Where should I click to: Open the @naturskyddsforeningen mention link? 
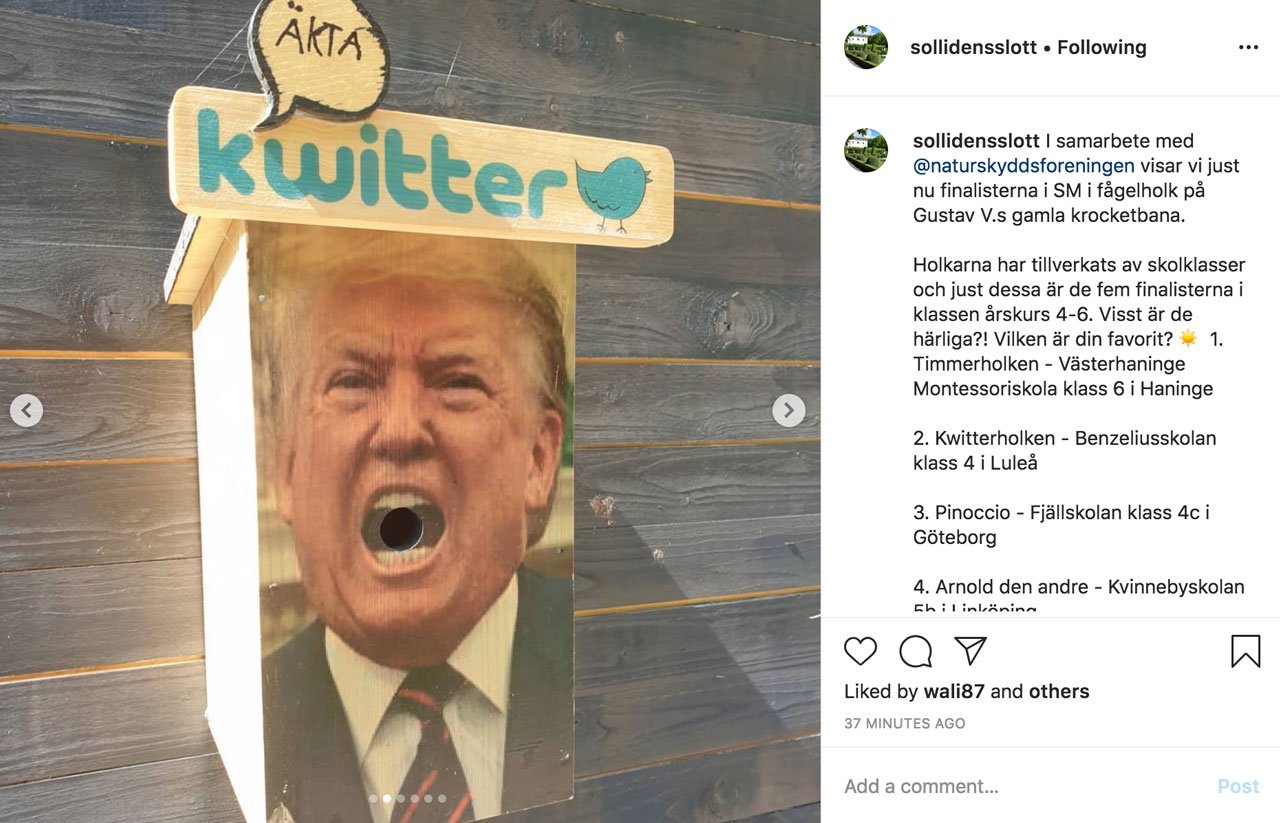(1024, 166)
